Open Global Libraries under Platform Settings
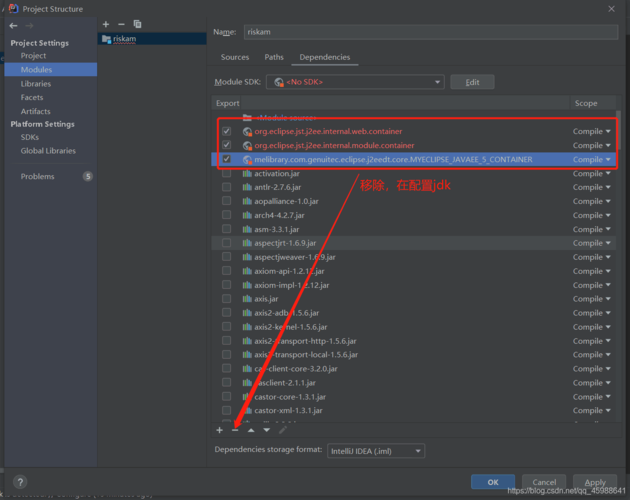This screenshot has width=630, height=500. [x=48, y=151]
